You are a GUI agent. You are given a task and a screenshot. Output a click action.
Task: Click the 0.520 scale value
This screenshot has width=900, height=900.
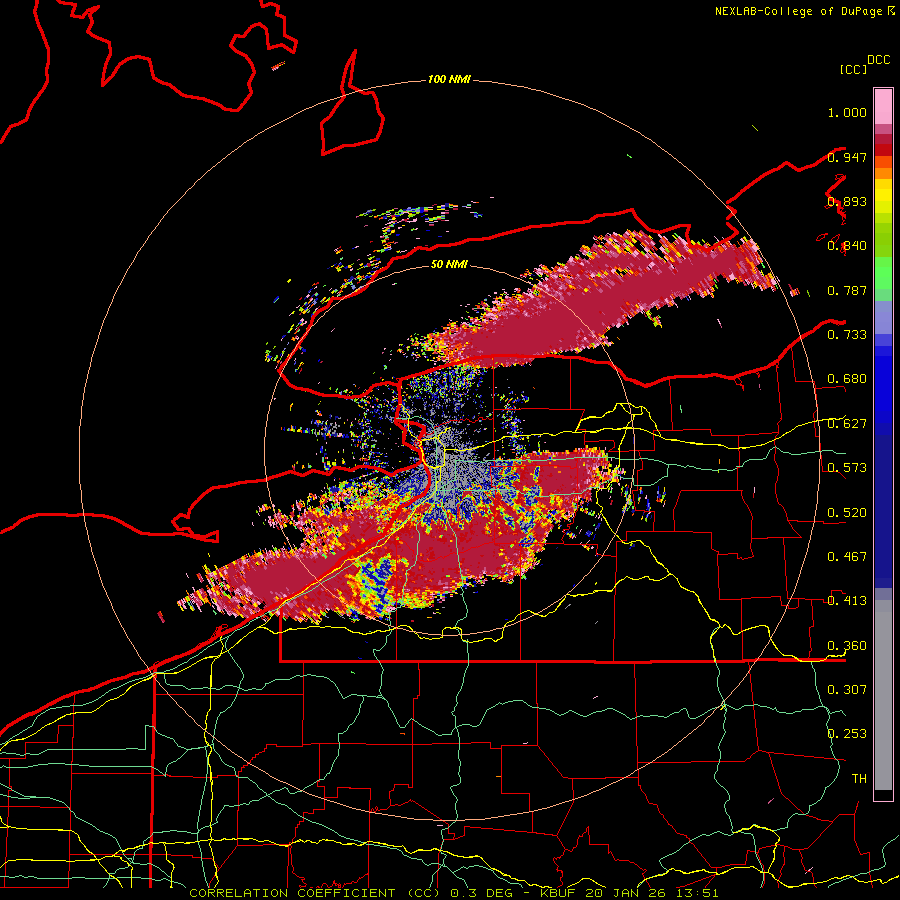click(847, 512)
